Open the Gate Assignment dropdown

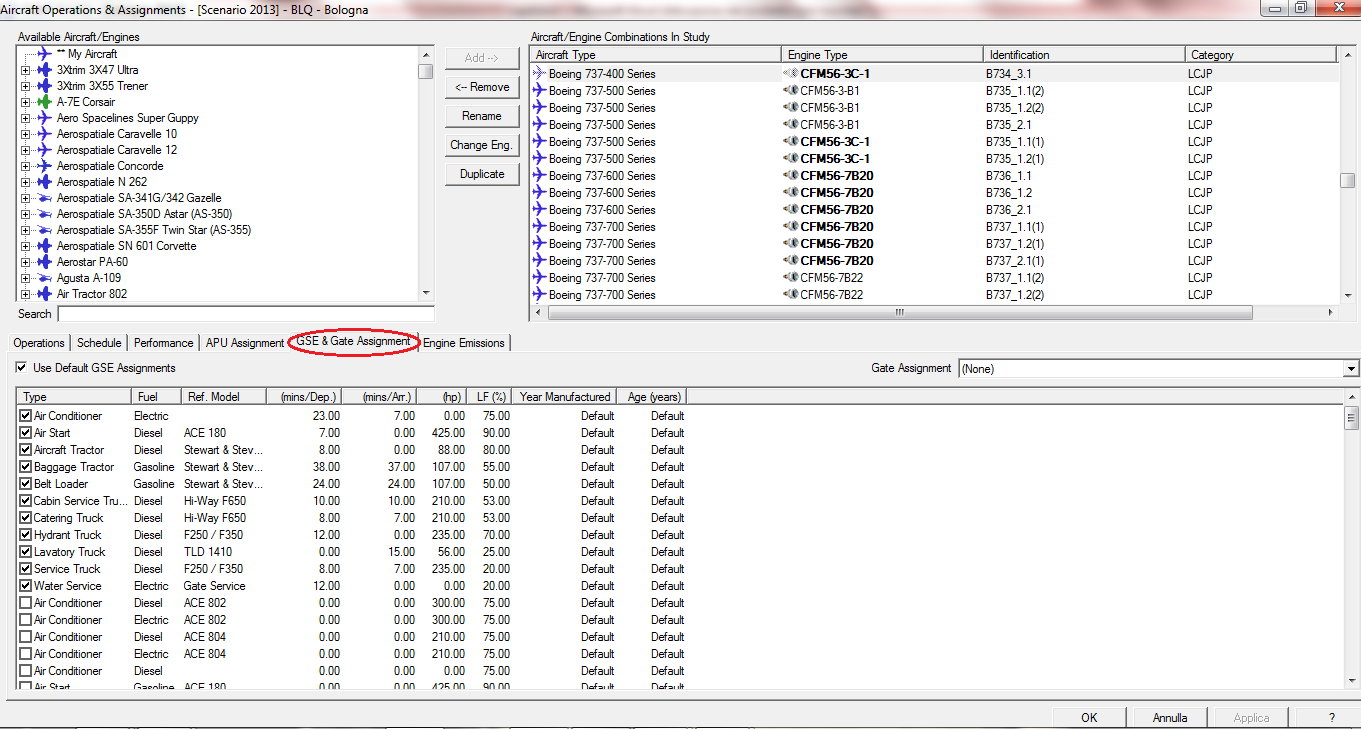coord(1351,369)
